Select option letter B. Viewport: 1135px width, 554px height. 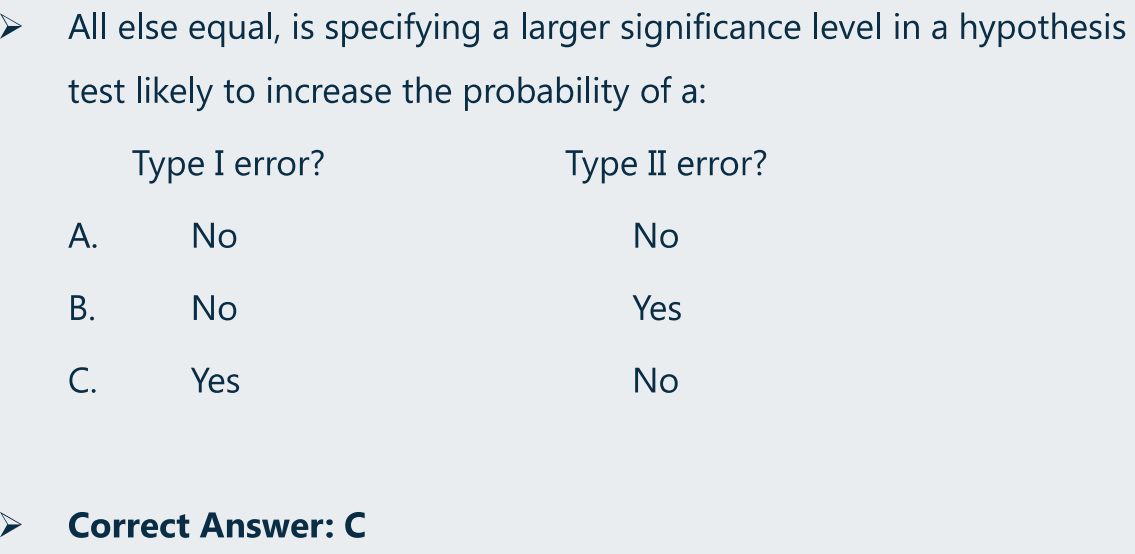pyautogui.click(x=83, y=309)
